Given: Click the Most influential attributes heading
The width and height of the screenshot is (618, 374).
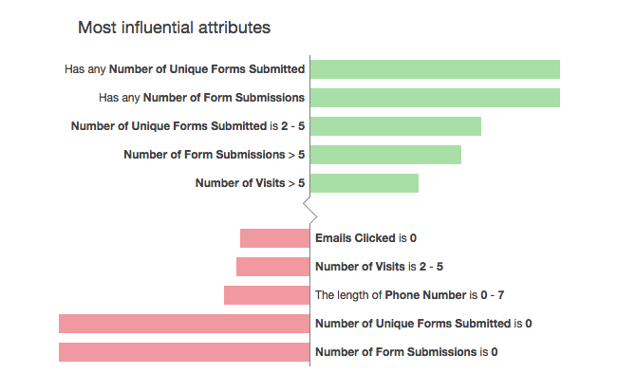Looking at the screenshot, I should tap(174, 28).
